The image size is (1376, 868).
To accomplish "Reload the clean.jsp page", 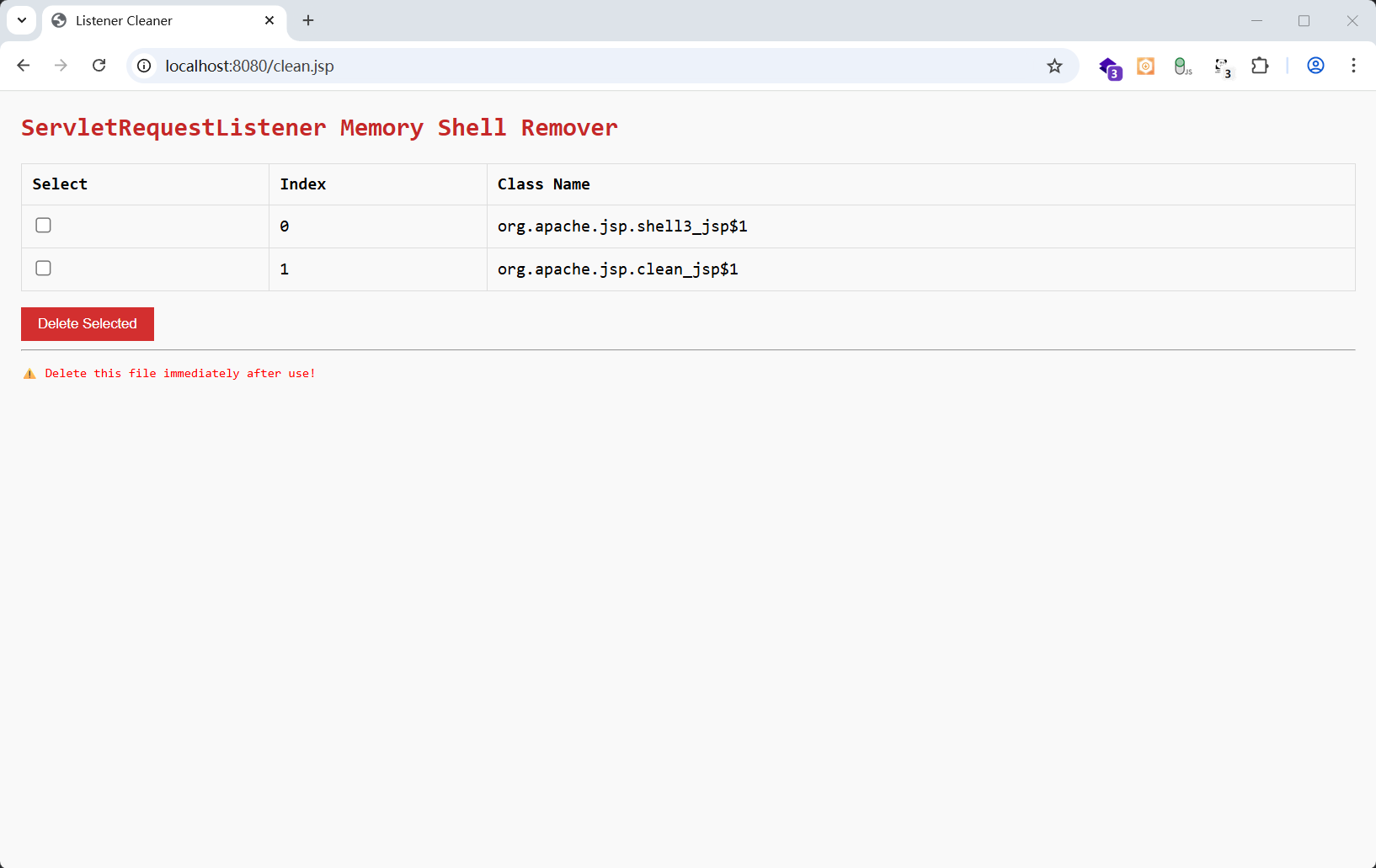I will tap(99, 66).
